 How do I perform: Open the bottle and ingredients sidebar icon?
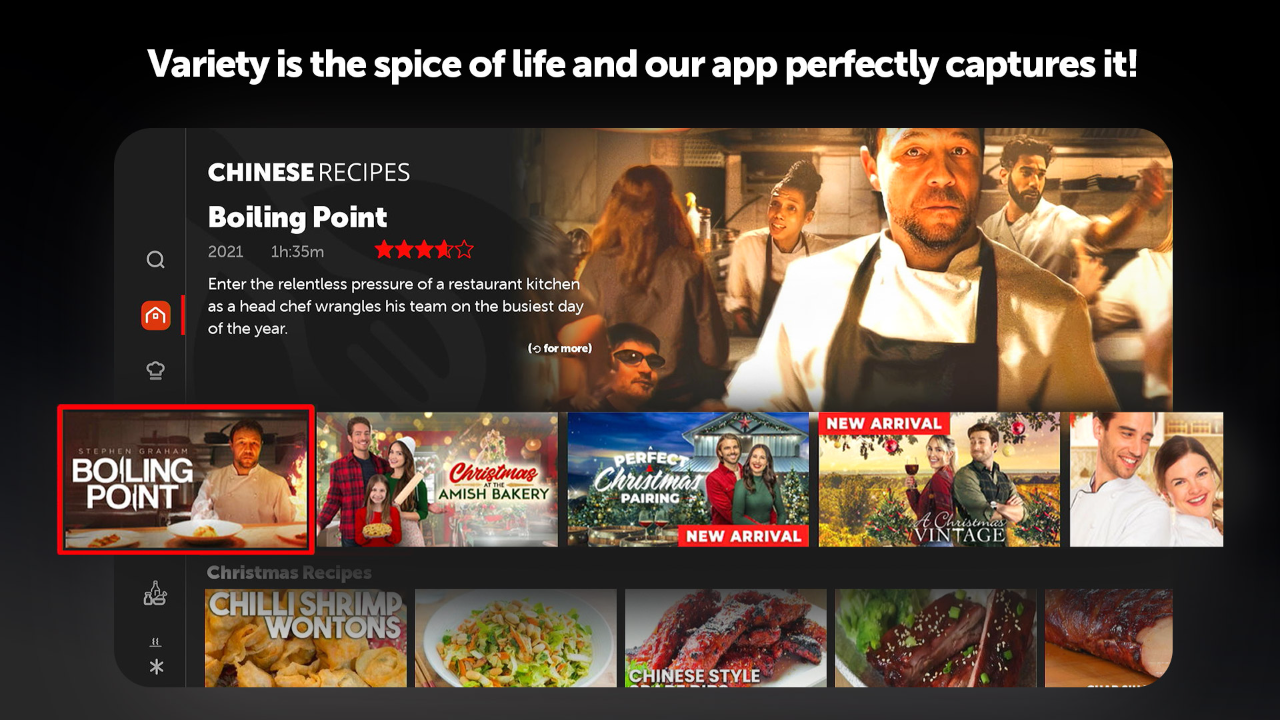click(155, 594)
